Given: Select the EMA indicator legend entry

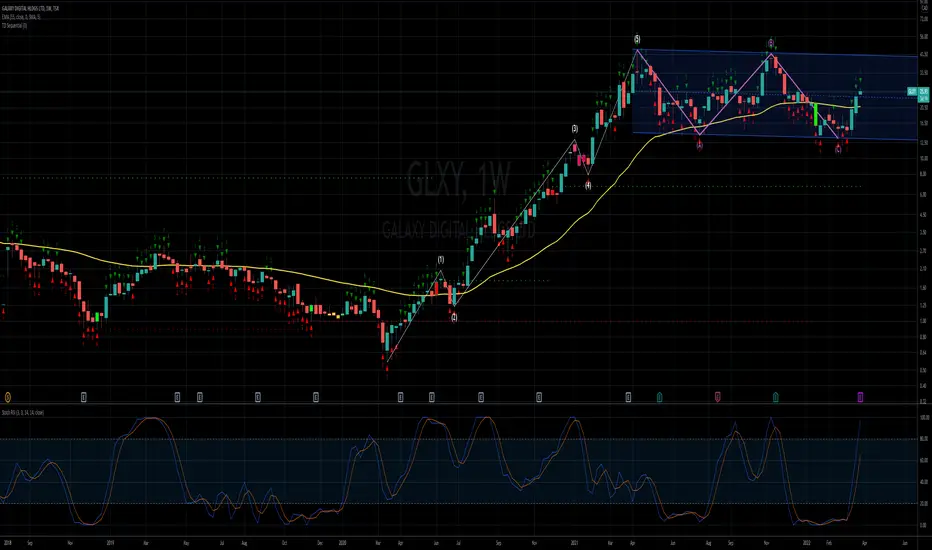Looking at the screenshot, I should 21,17.
